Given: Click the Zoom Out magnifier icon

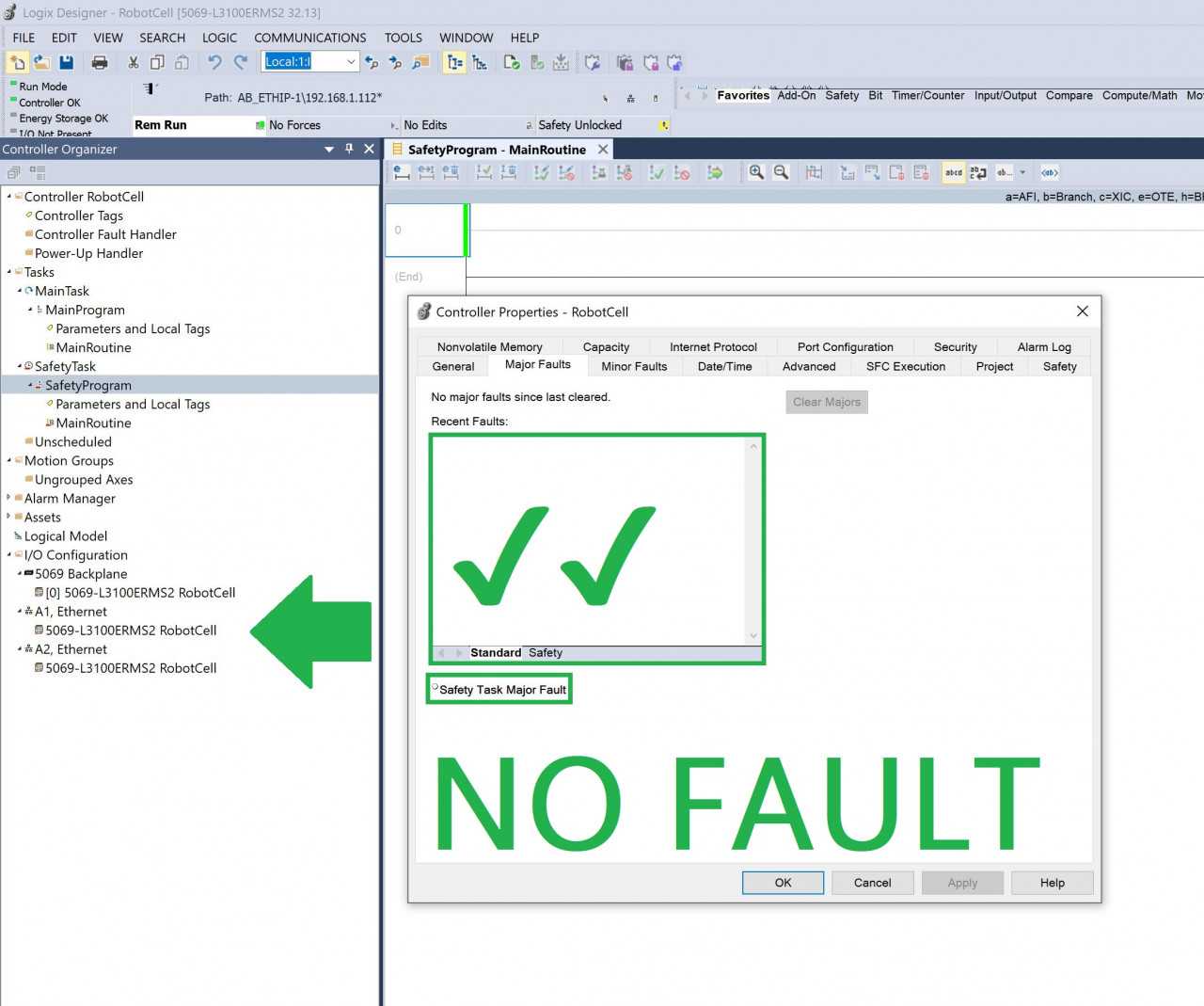Looking at the screenshot, I should (x=781, y=172).
